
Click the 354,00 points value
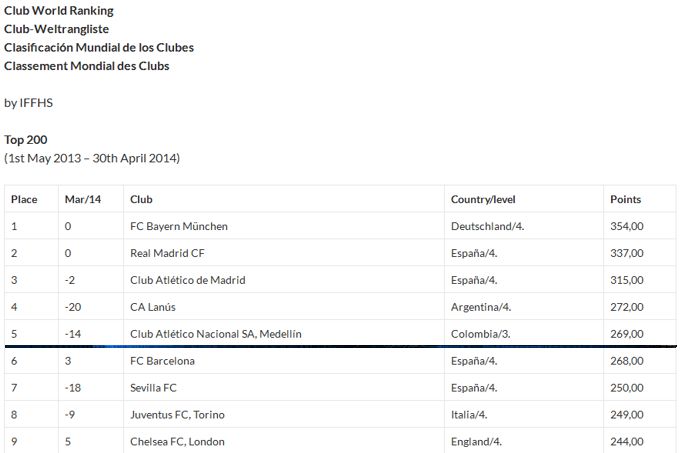626,226
